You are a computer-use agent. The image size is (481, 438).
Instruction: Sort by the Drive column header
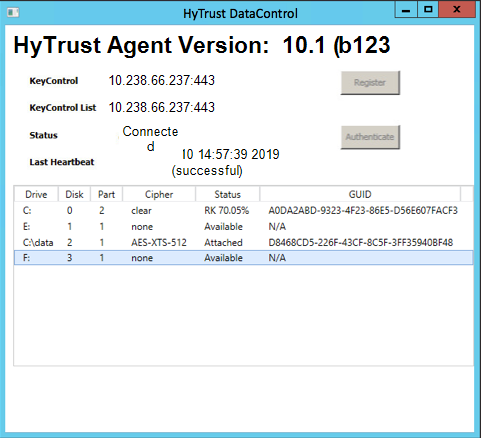click(36, 194)
